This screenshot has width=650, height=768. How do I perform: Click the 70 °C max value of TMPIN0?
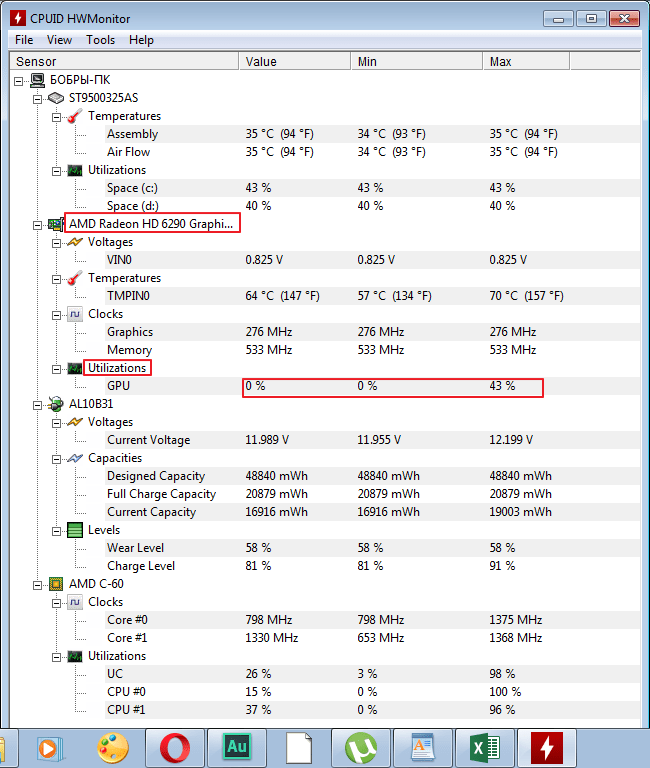527,296
